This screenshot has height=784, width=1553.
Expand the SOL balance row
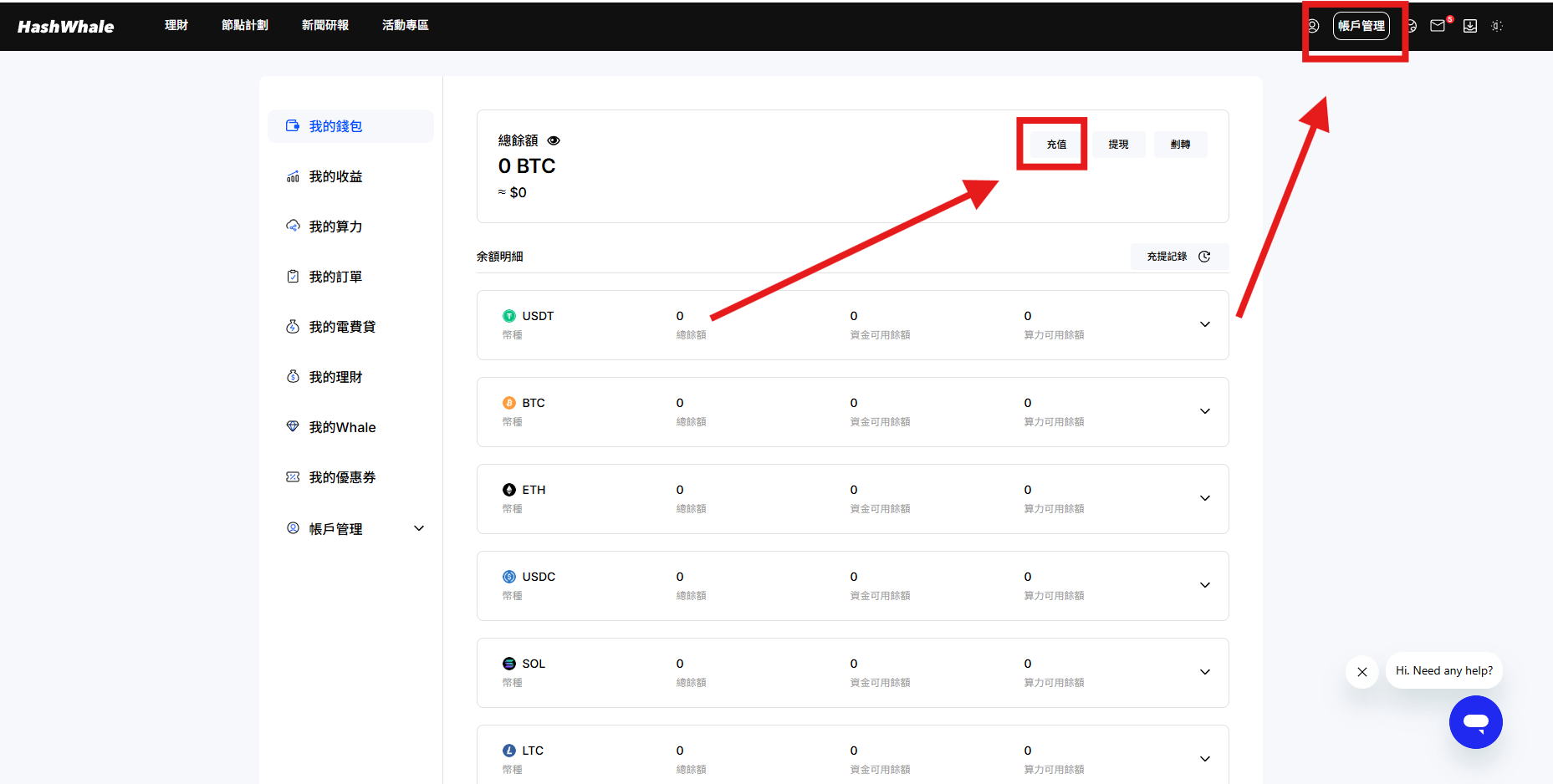click(x=1205, y=672)
